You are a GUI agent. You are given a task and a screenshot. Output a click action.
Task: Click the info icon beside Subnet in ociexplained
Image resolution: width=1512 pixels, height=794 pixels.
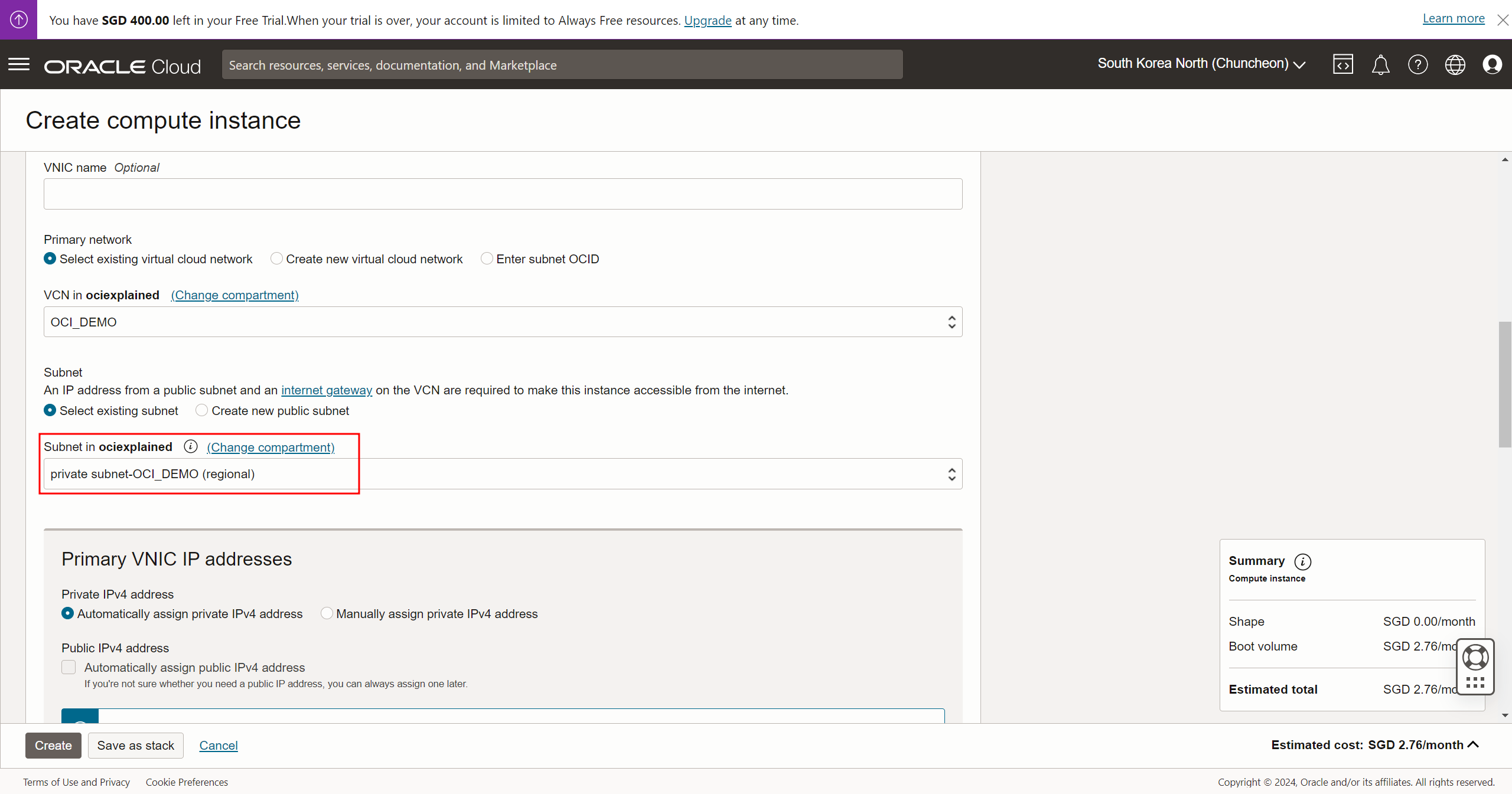[x=190, y=447]
